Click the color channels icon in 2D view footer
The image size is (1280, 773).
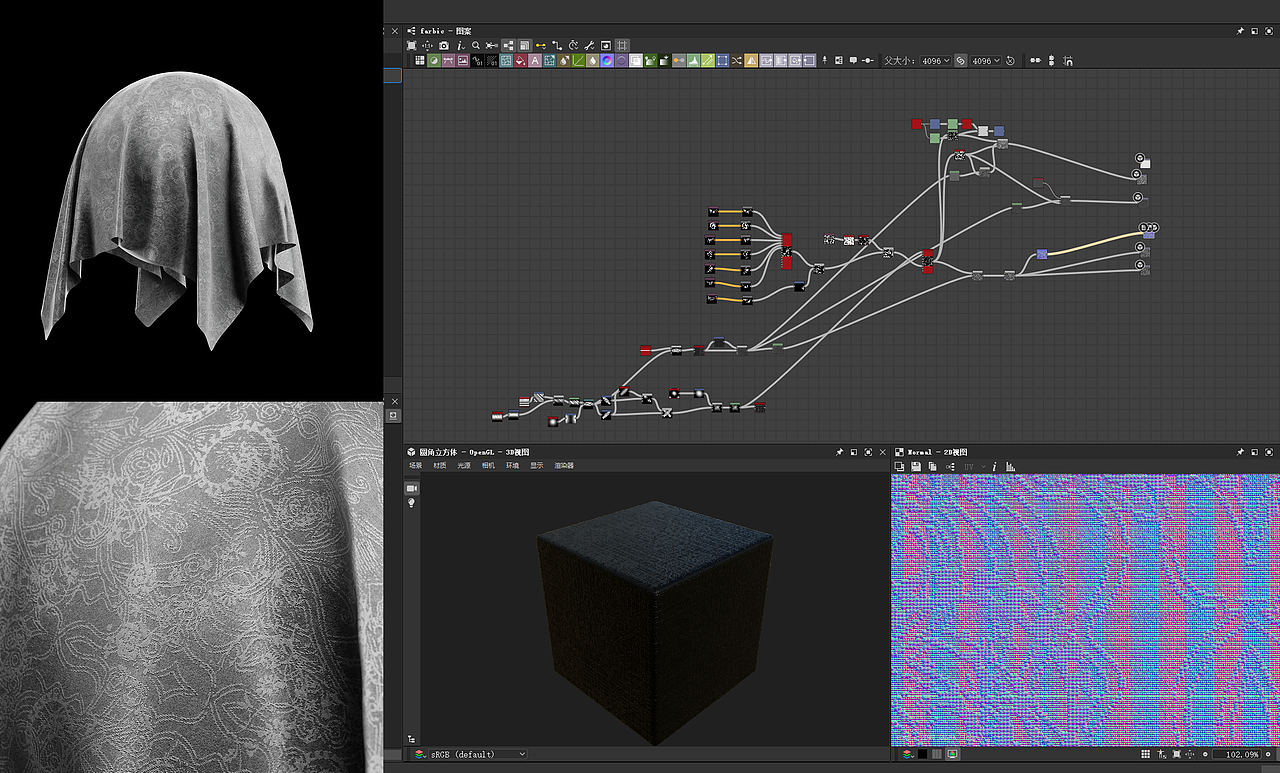click(x=907, y=754)
